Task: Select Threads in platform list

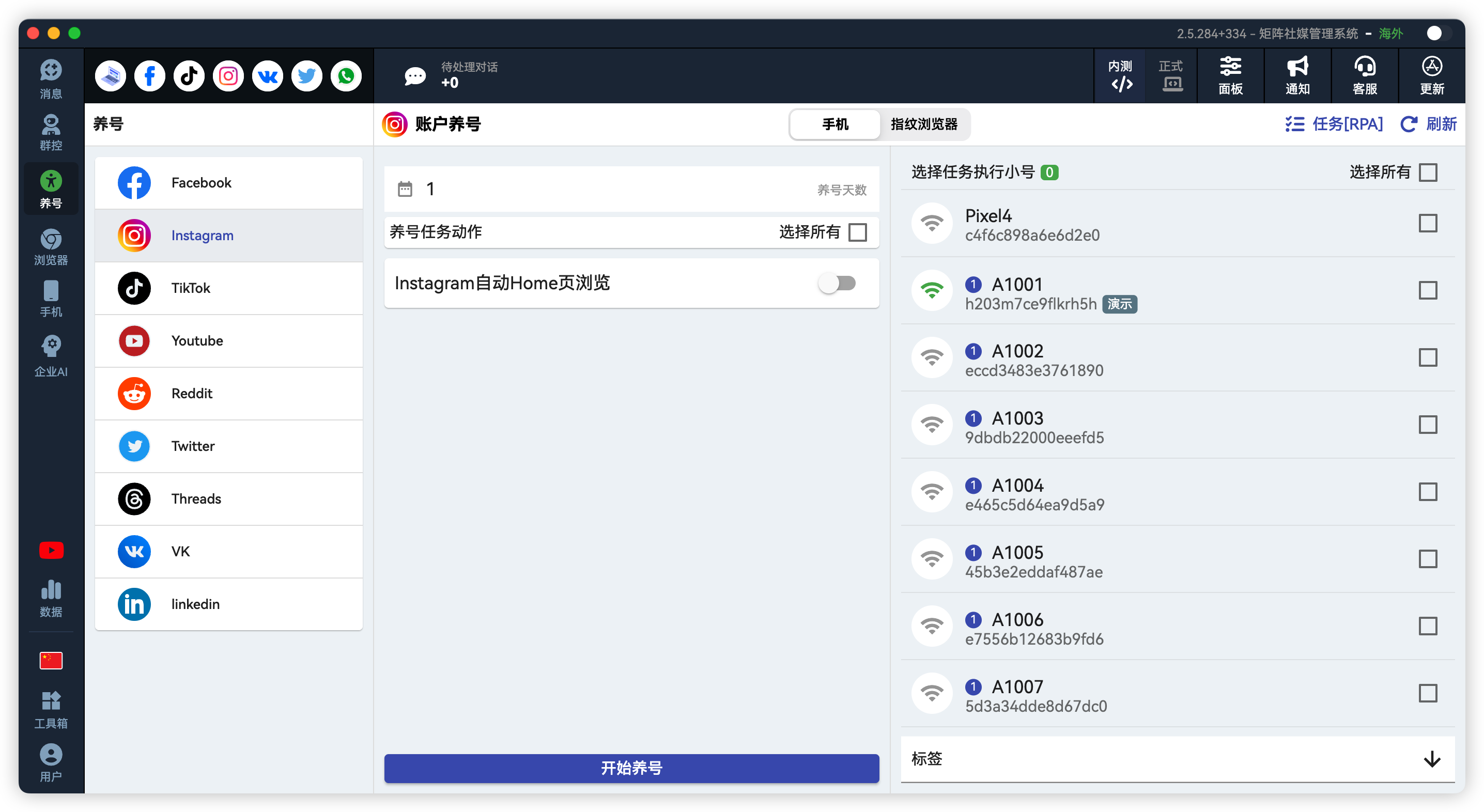Action: (229, 498)
